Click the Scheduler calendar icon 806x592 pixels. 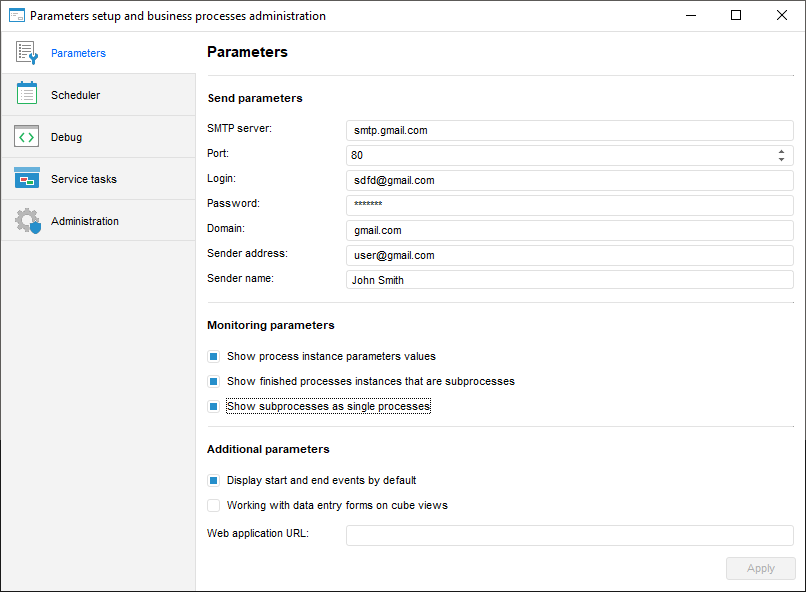[x=27, y=94]
